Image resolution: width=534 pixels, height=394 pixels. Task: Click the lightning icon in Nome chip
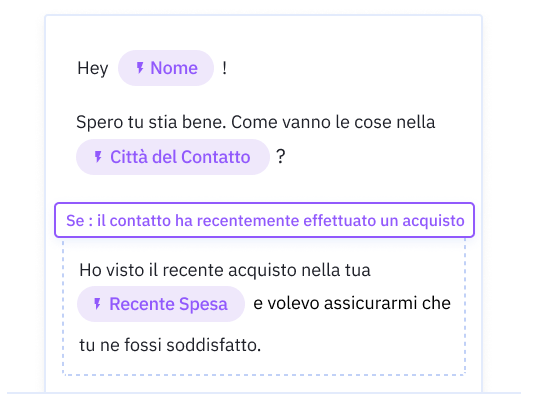tap(140, 68)
